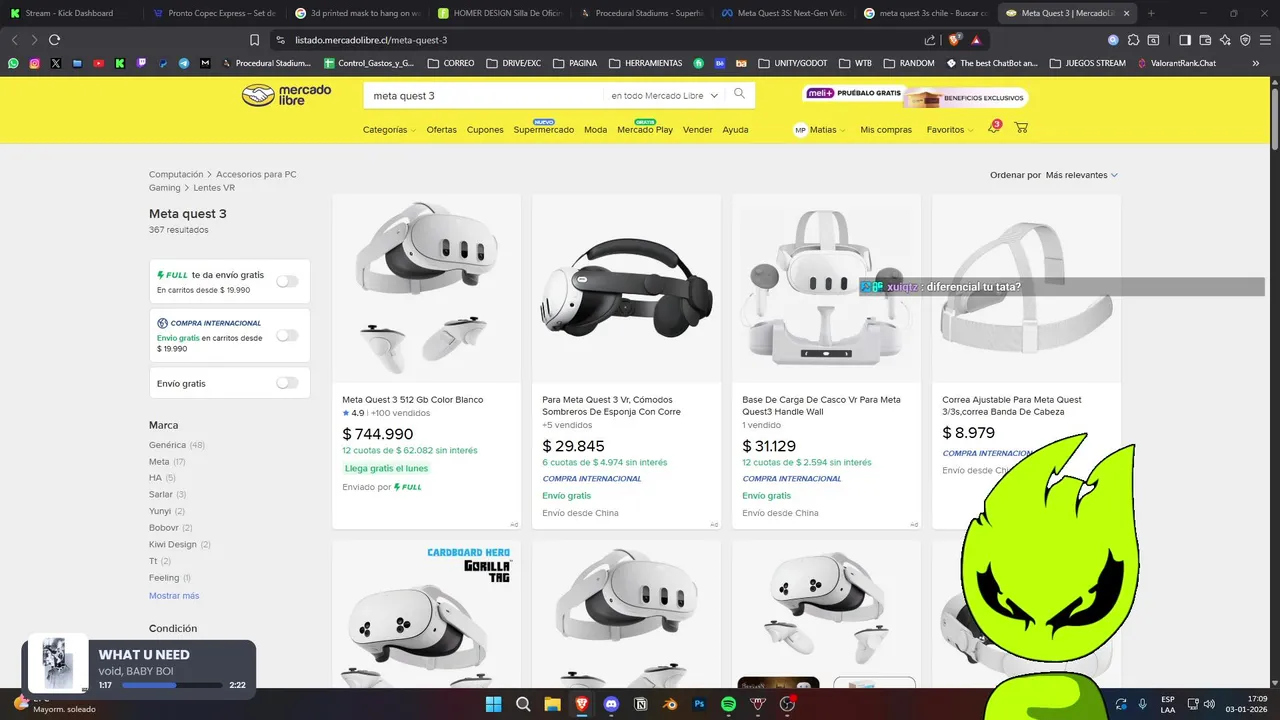Open the Kick bookmark icon
Image resolution: width=1280 pixels, height=720 pixels.
[120, 63]
